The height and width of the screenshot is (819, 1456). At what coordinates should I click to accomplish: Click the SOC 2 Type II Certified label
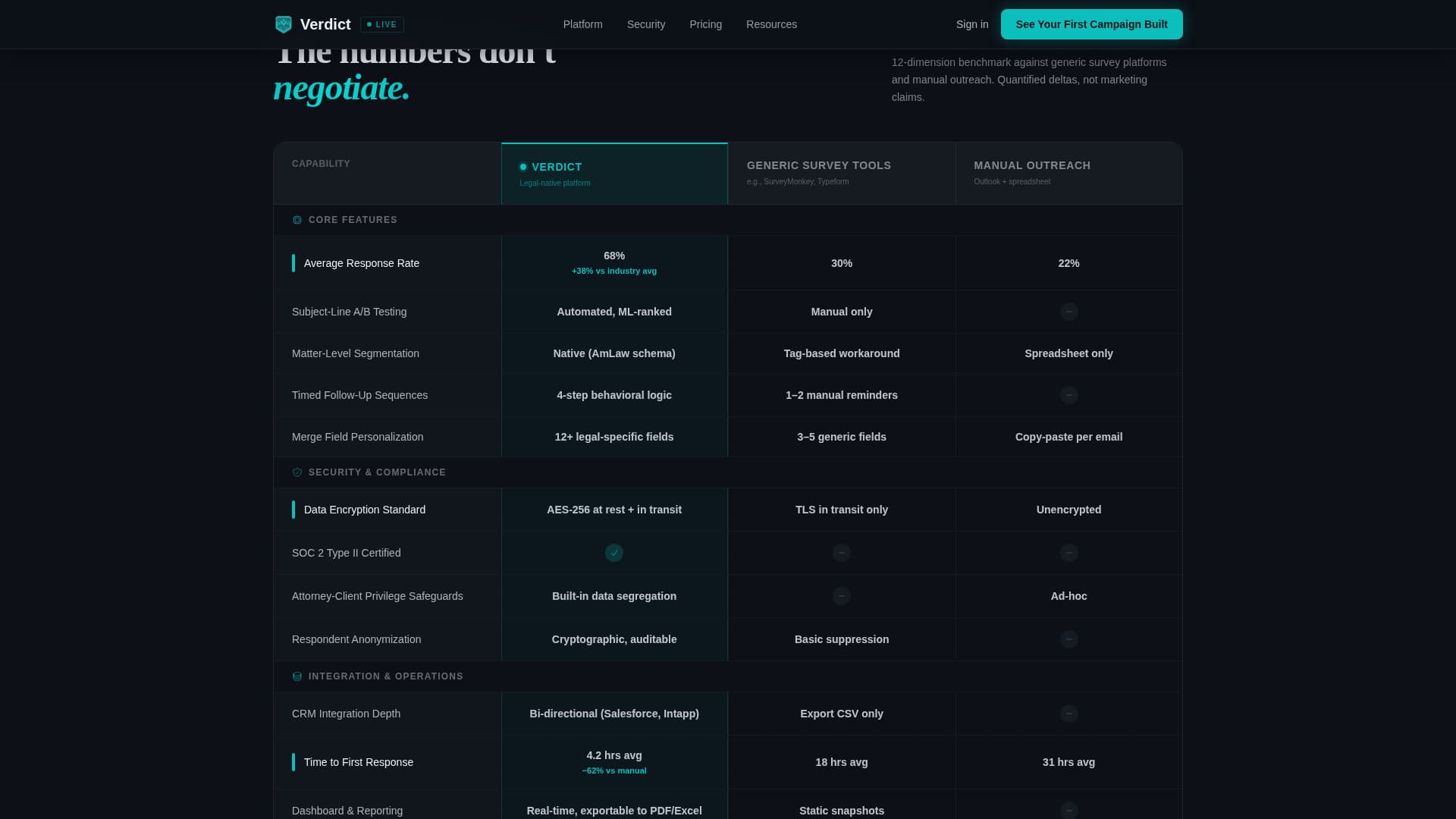tap(346, 553)
